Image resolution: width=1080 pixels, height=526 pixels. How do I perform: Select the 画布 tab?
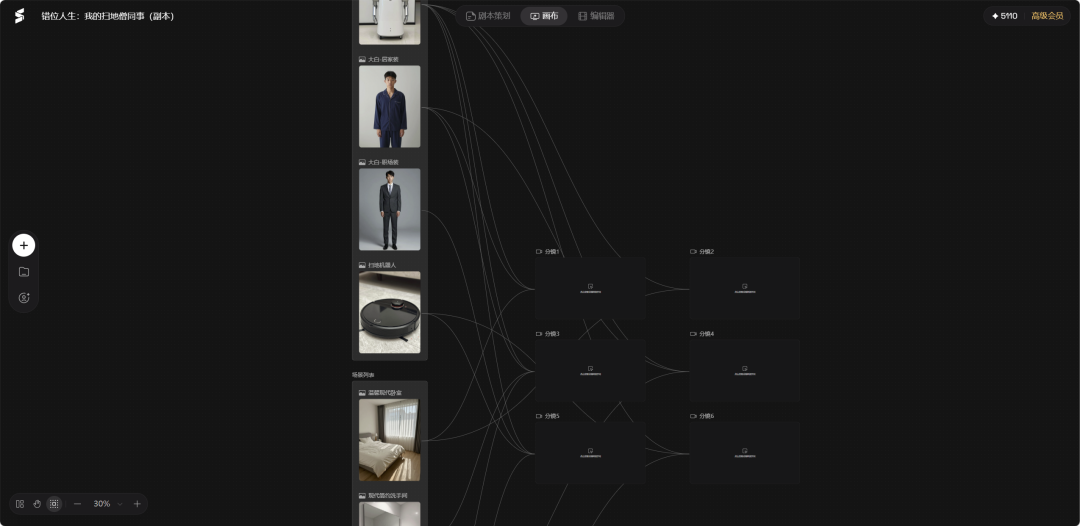[543, 16]
